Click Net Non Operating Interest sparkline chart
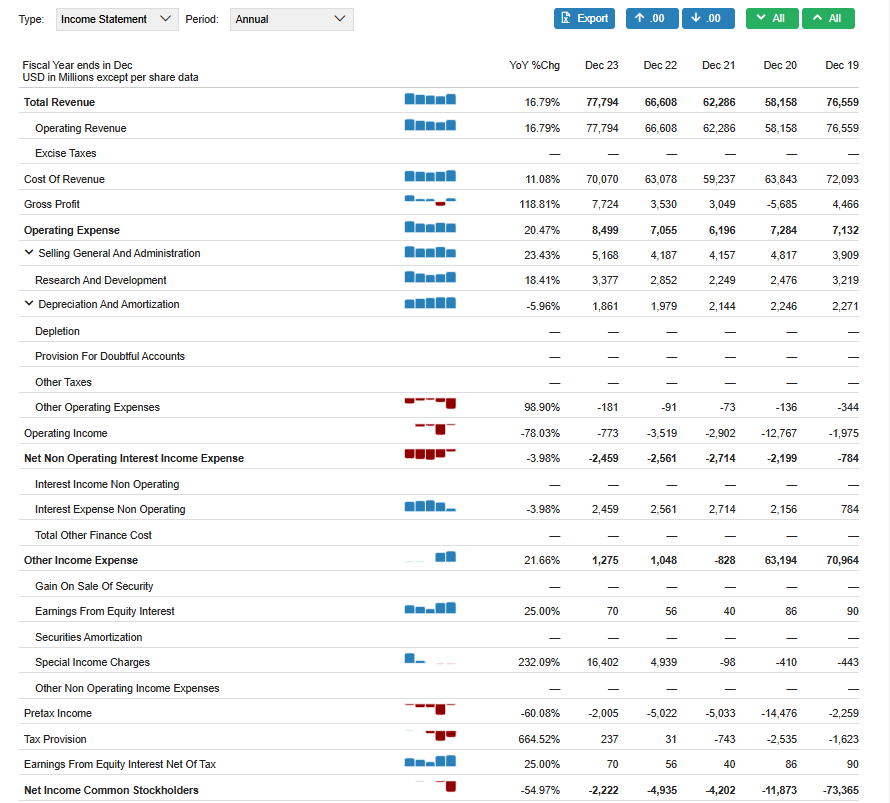Image resolution: width=890 pixels, height=803 pixels. point(430,453)
